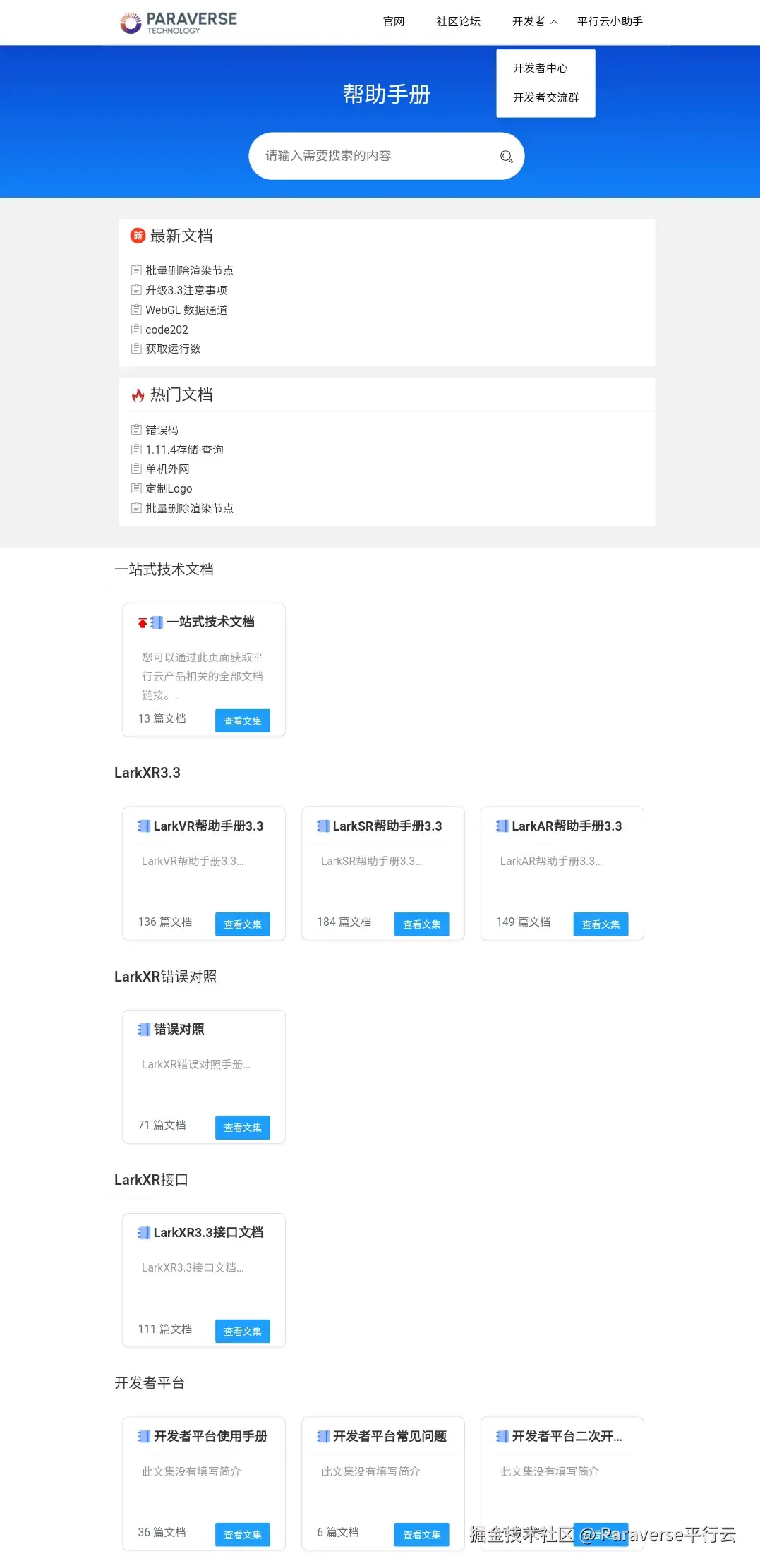Click notebook icon on 开发者平台二次开... card
This screenshot has height=1568, width=760.
(x=502, y=1437)
